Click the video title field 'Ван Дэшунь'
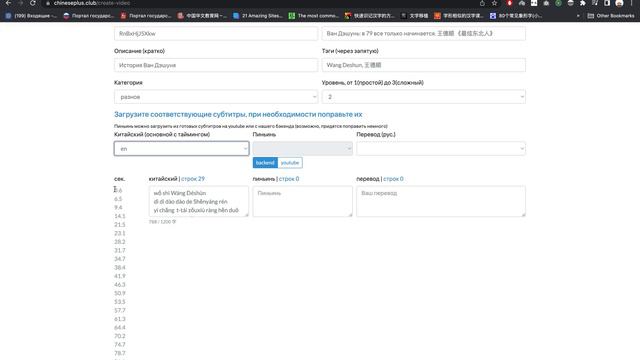Viewport: 640px width, 360px height. pyautogui.click(x=424, y=33)
